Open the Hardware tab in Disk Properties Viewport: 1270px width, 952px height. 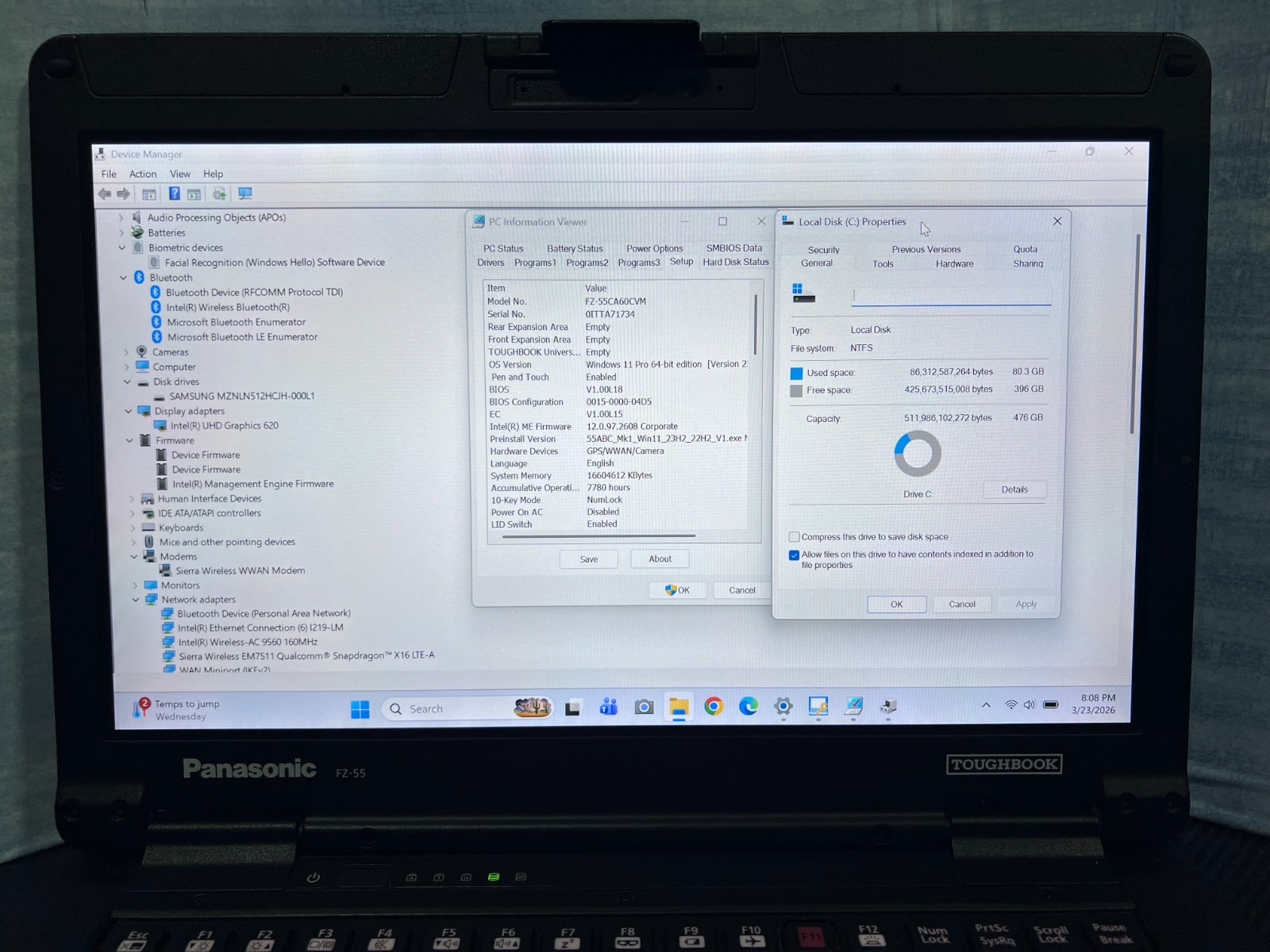click(x=954, y=263)
